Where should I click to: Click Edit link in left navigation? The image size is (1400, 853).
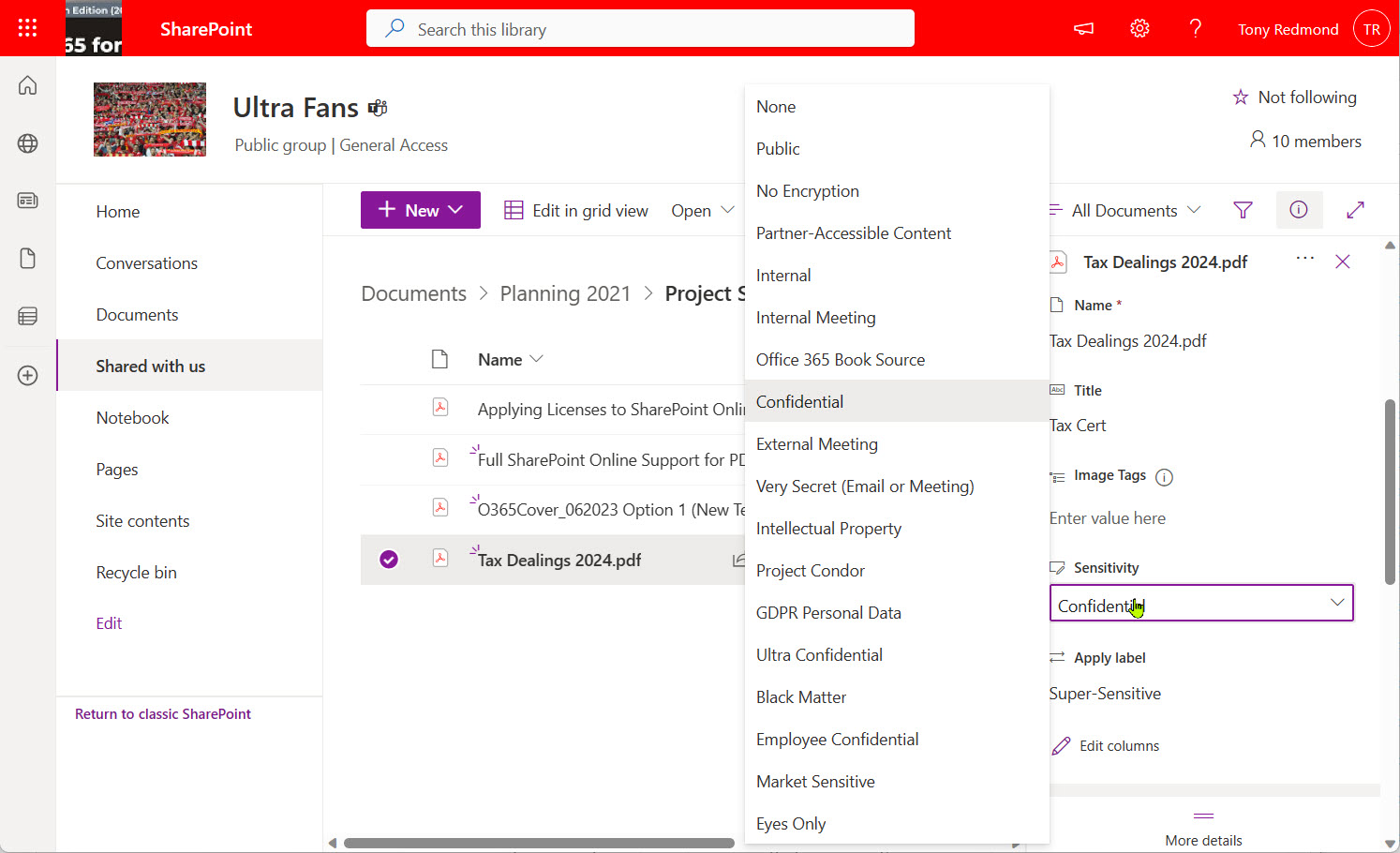point(109,623)
